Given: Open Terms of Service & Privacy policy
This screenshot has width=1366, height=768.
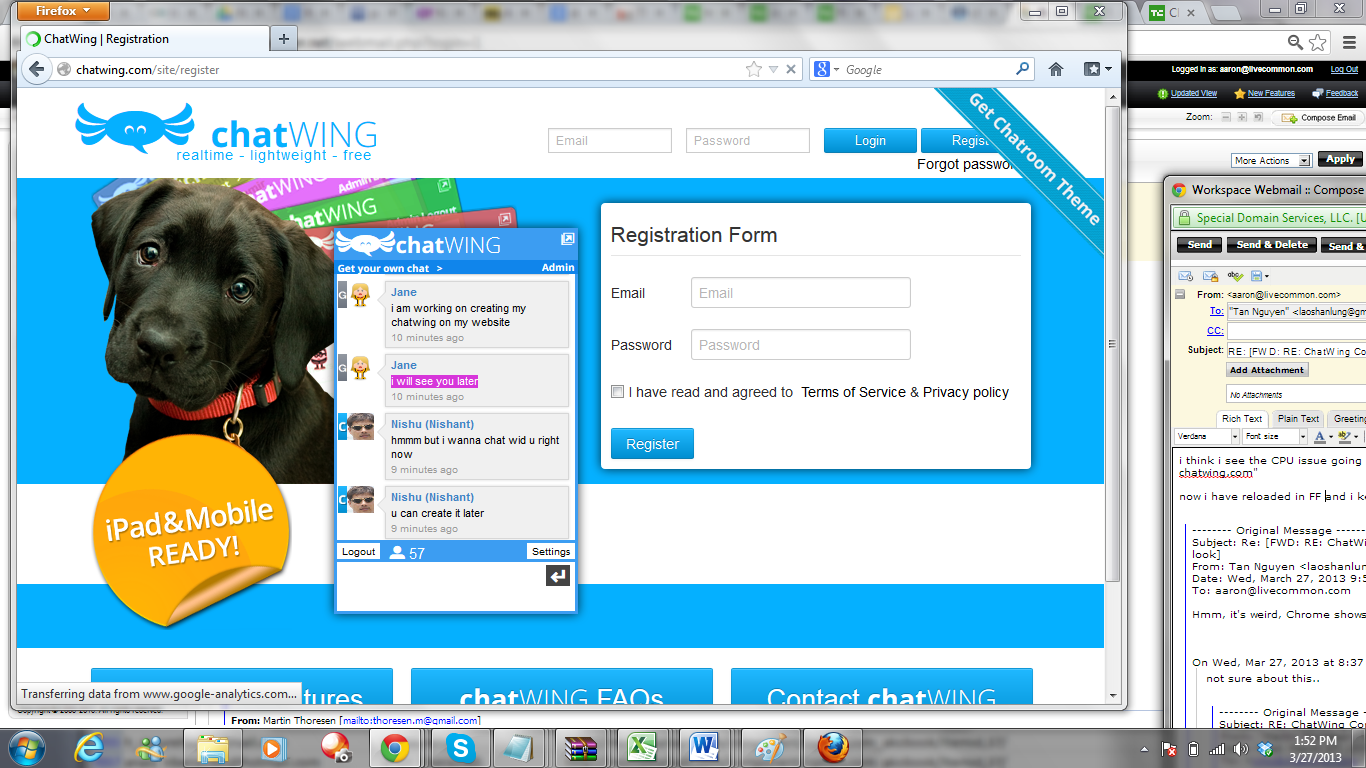Looking at the screenshot, I should click(905, 392).
